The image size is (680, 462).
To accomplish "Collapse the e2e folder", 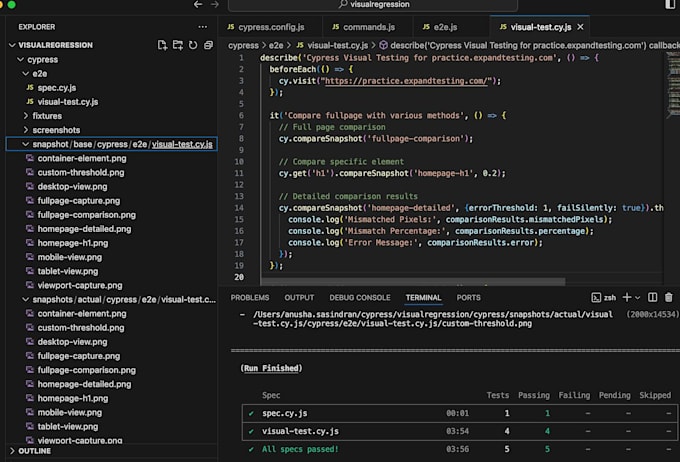I will [26, 74].
